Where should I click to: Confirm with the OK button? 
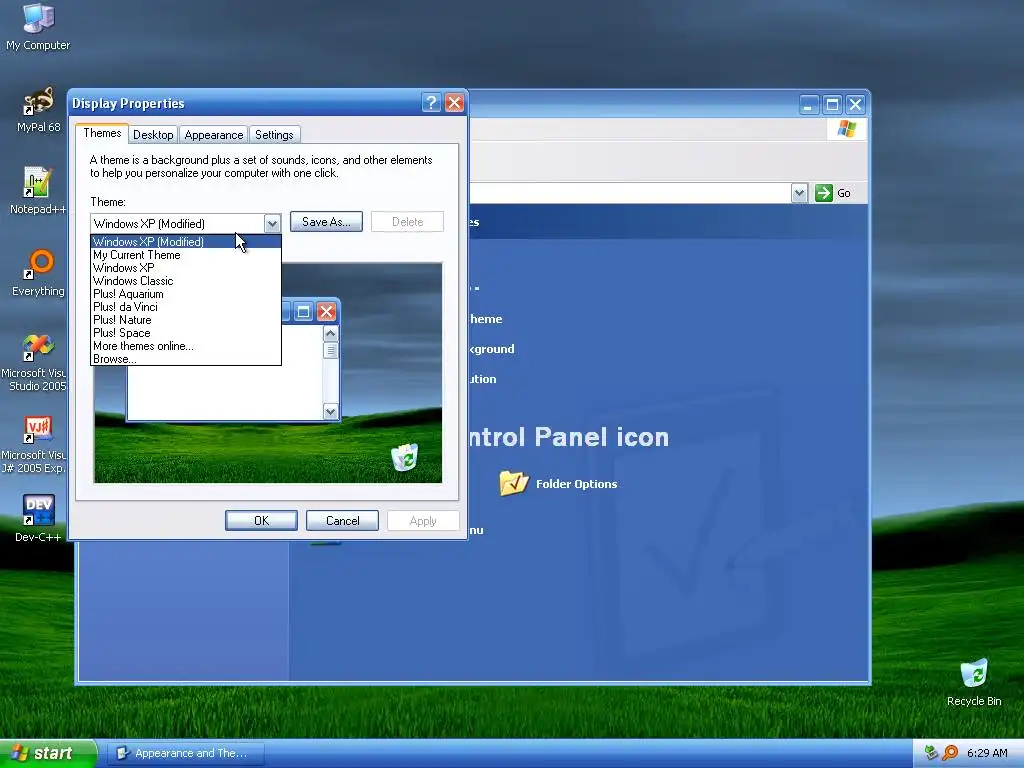pos(261,520)
